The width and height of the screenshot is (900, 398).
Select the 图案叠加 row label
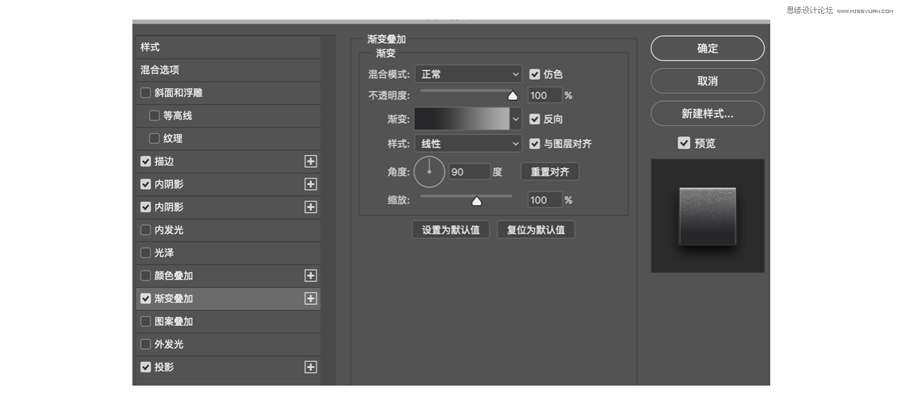tap(173, 322)
